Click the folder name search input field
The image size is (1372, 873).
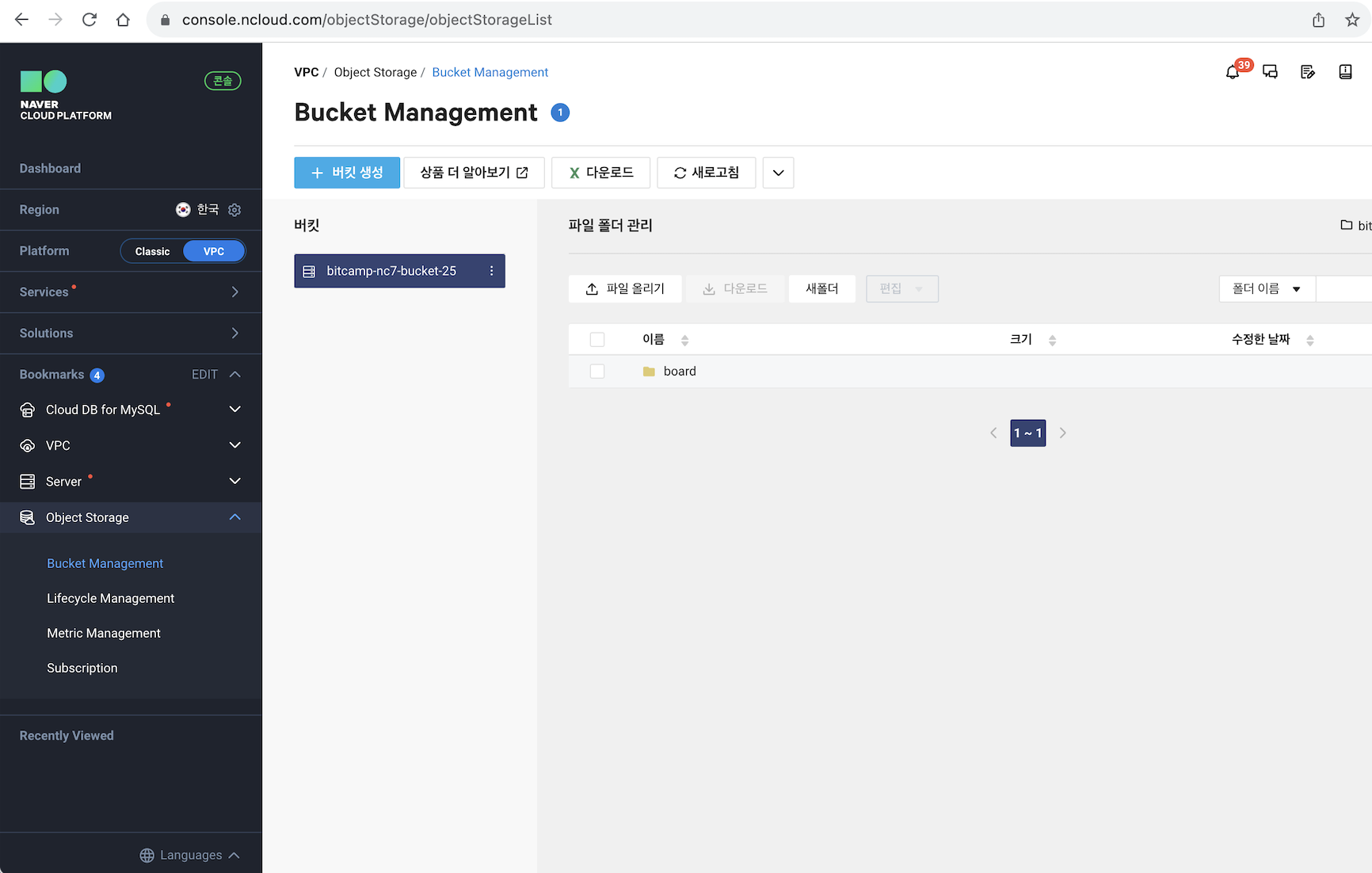coord(1343,289)
